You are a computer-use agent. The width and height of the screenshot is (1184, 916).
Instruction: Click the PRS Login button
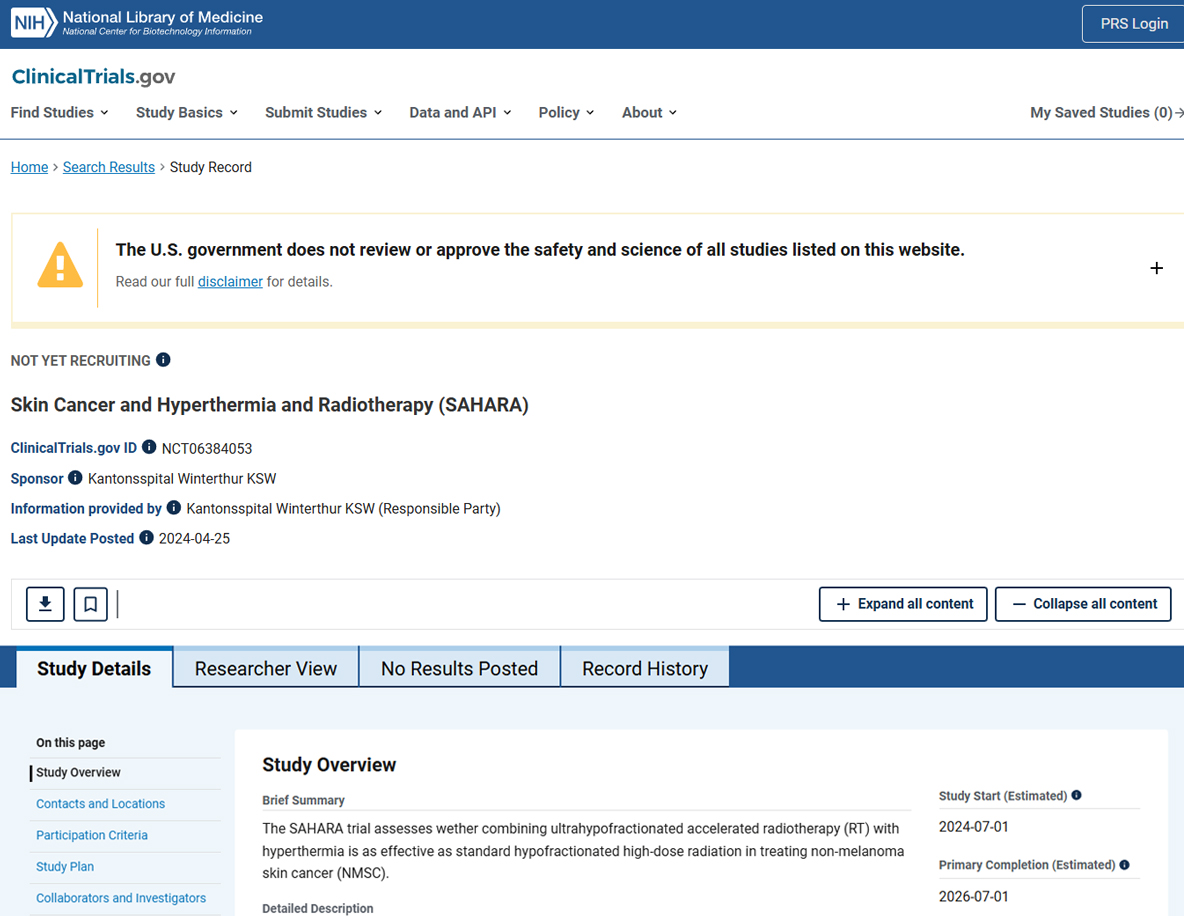coord(1133,24)
